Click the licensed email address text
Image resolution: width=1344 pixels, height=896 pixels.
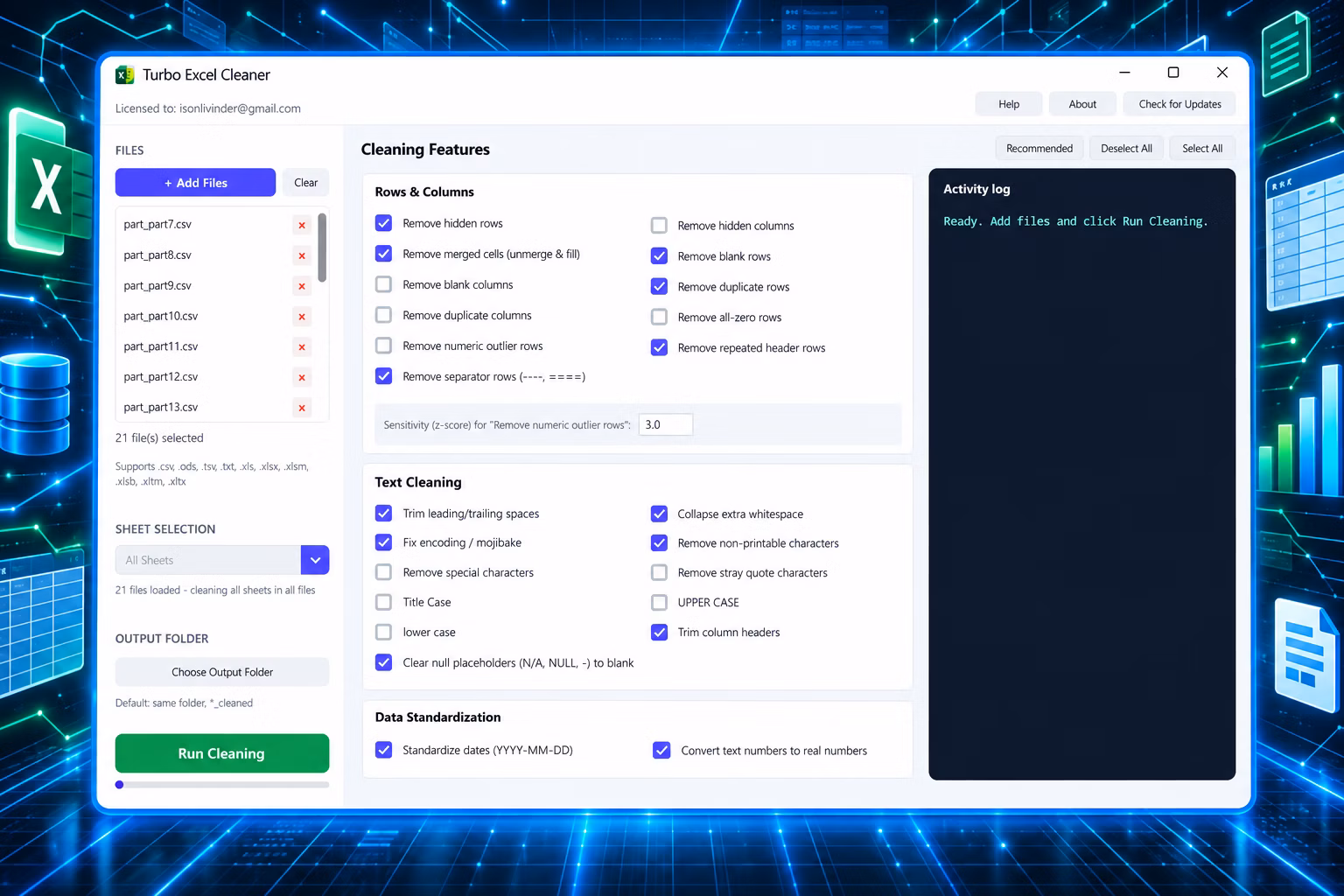point(240,108)
